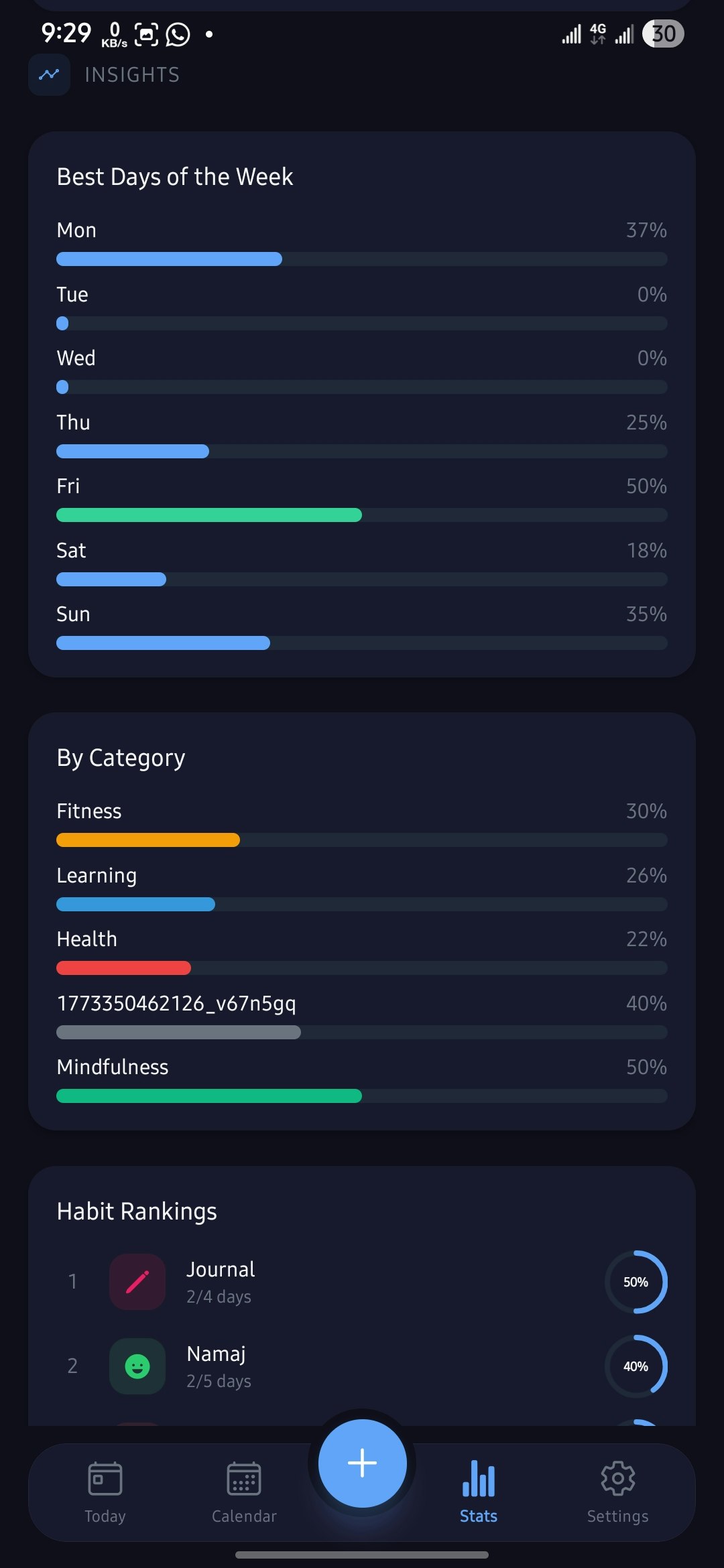Screen dimensions: 724x1568
Task: Tap the Stats bar-chart icon
Action: pyautogui.click(x=479, y=1478)
